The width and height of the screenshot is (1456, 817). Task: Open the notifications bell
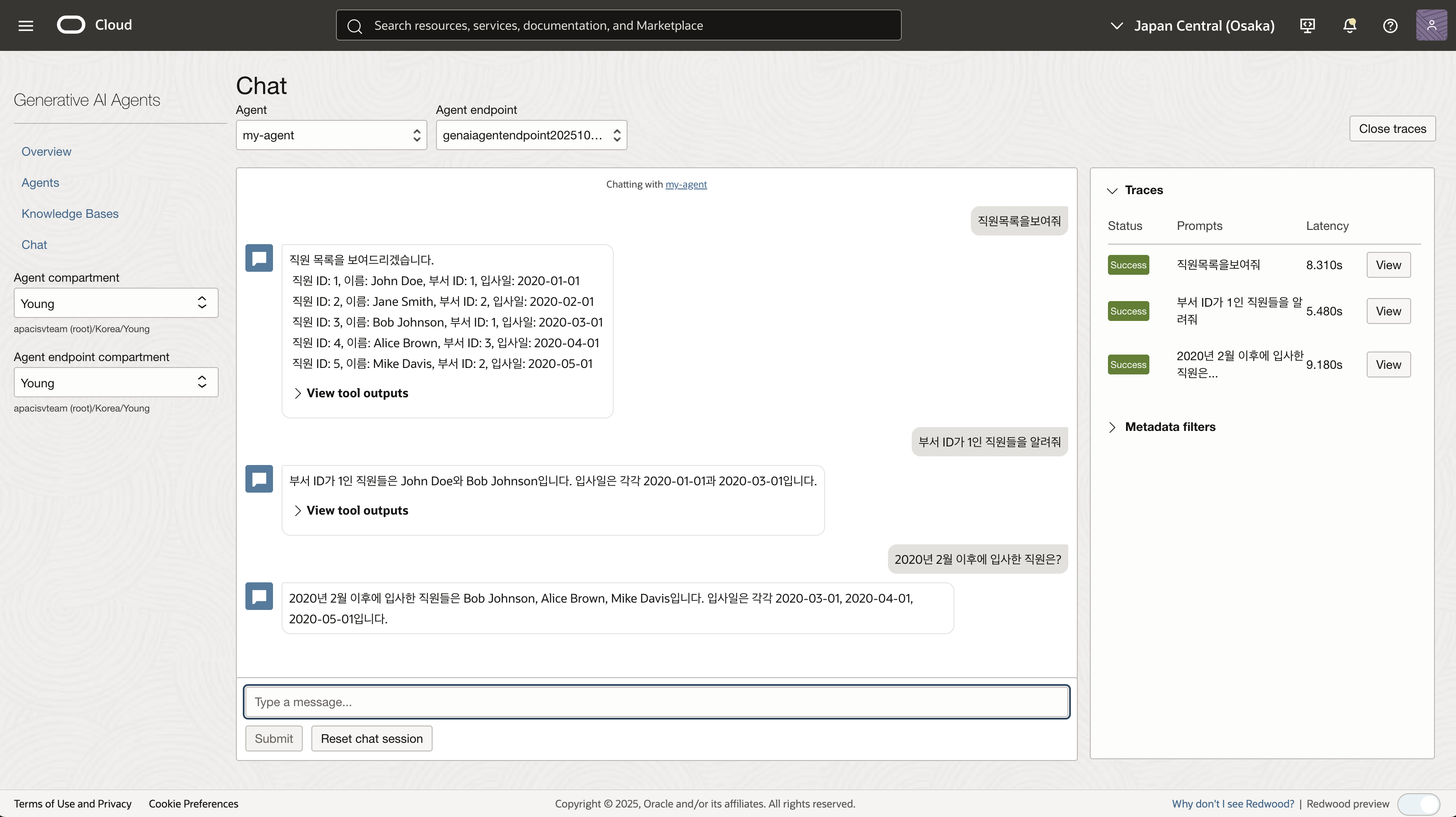pyautogui.click(x=1350, y=25)
